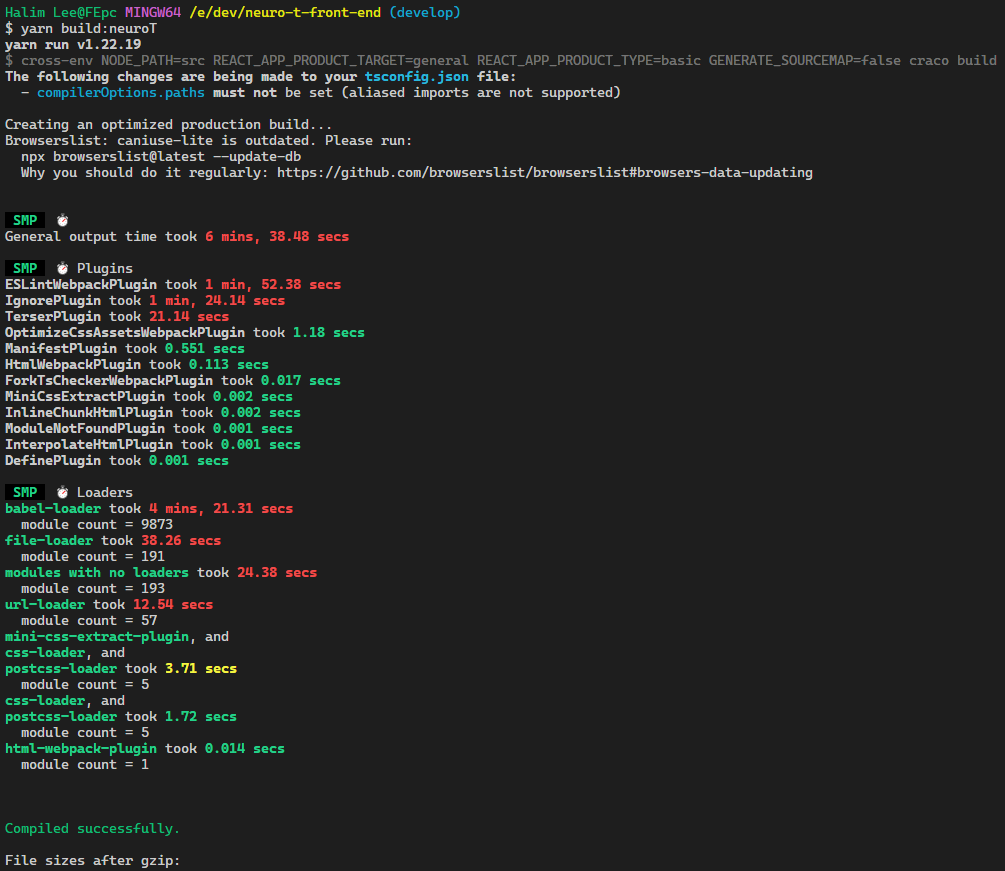Click the stopwatch icon beside Plugins heading
Screen dimensions: 1005x871
click(62, 268)
